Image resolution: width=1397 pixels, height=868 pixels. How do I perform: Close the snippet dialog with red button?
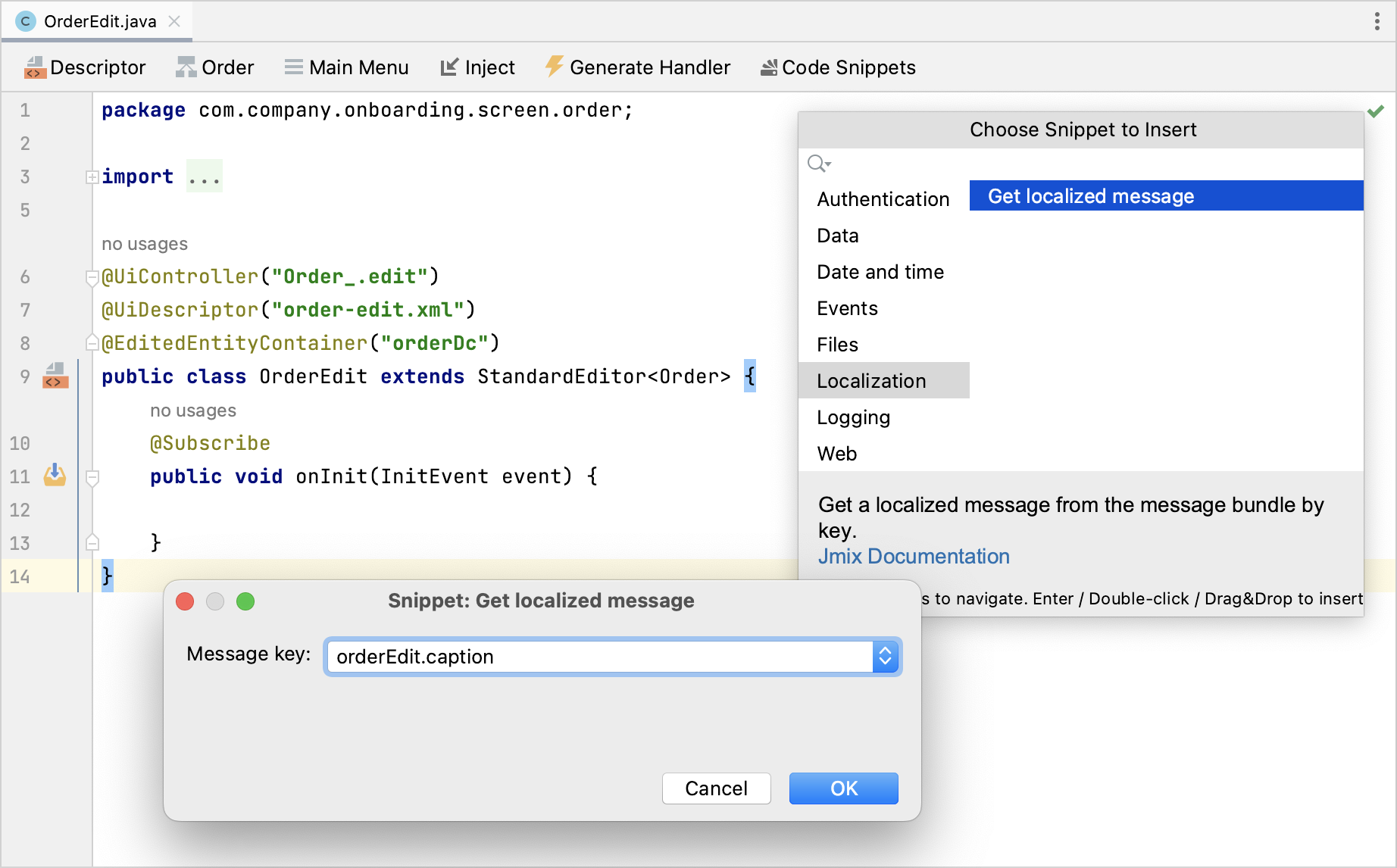185,601
